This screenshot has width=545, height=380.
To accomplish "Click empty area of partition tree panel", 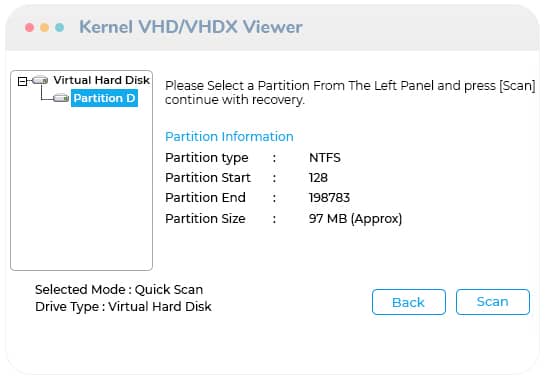I will tap(81, 188).
